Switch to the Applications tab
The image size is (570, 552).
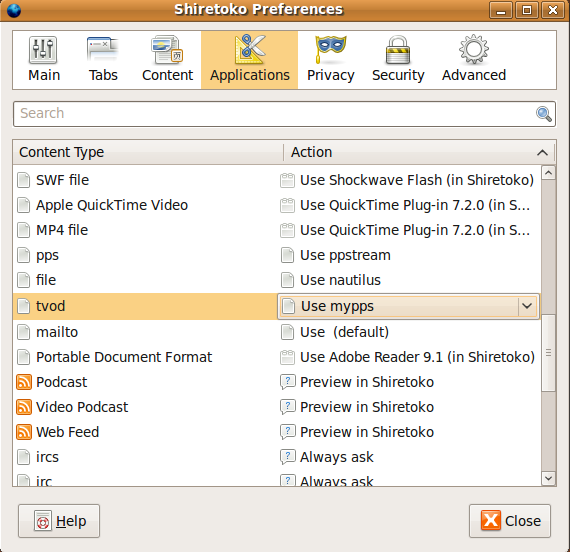pyautogui.click(x=250, y=60)
